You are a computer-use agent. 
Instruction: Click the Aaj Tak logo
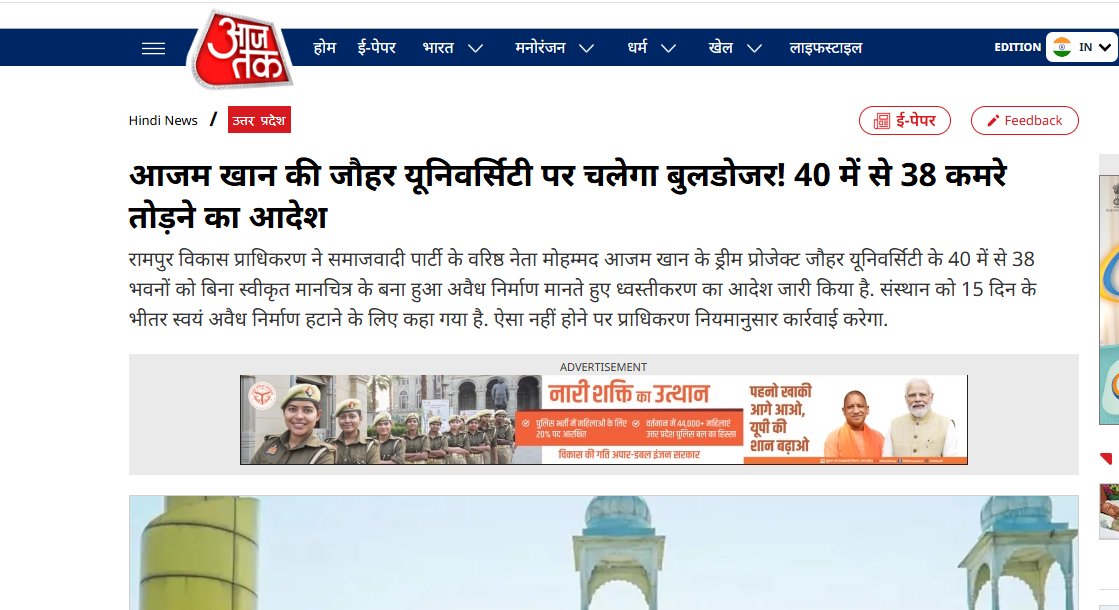coord(240,49)
